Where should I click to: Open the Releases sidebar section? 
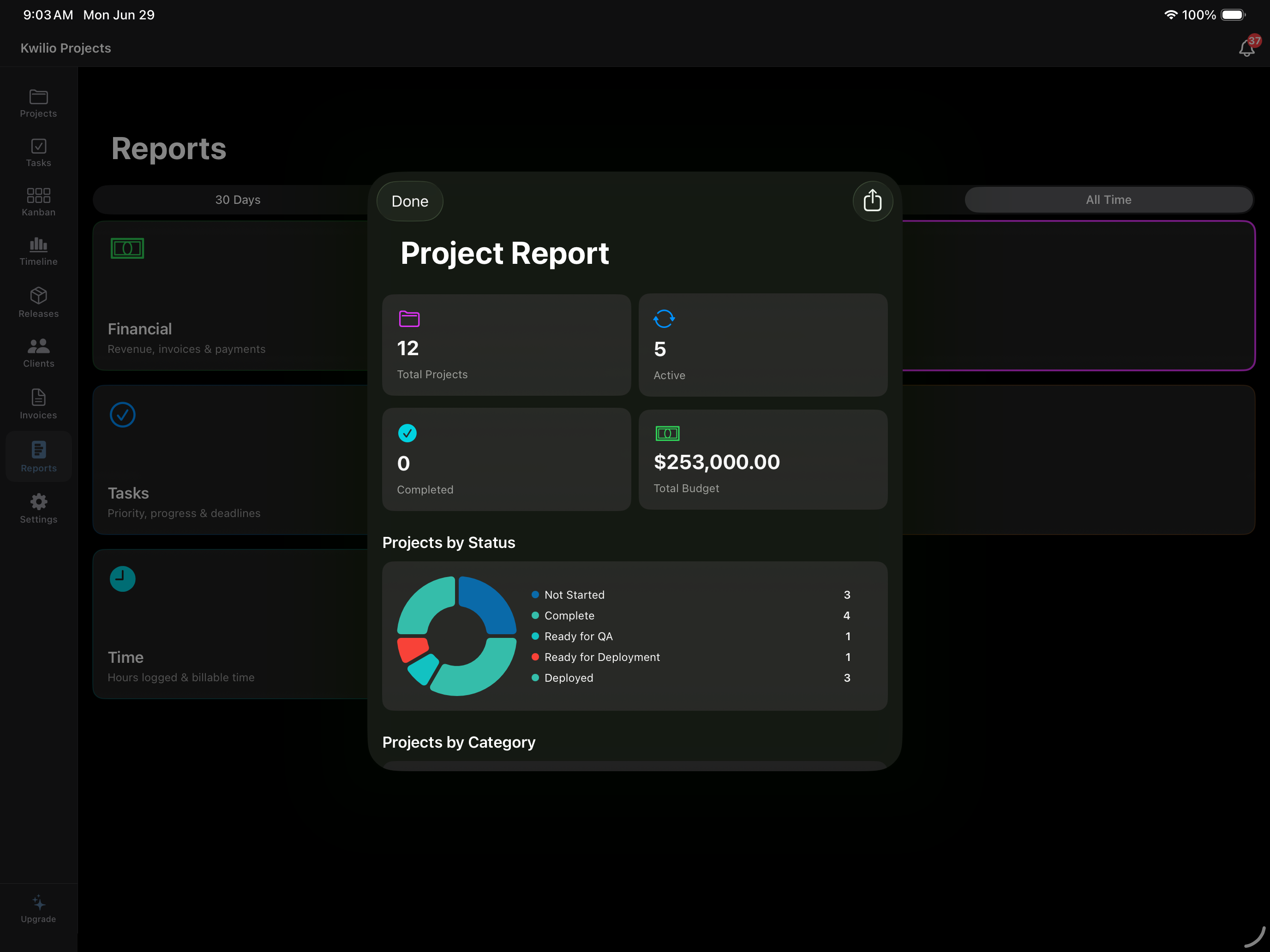(38, 303)
